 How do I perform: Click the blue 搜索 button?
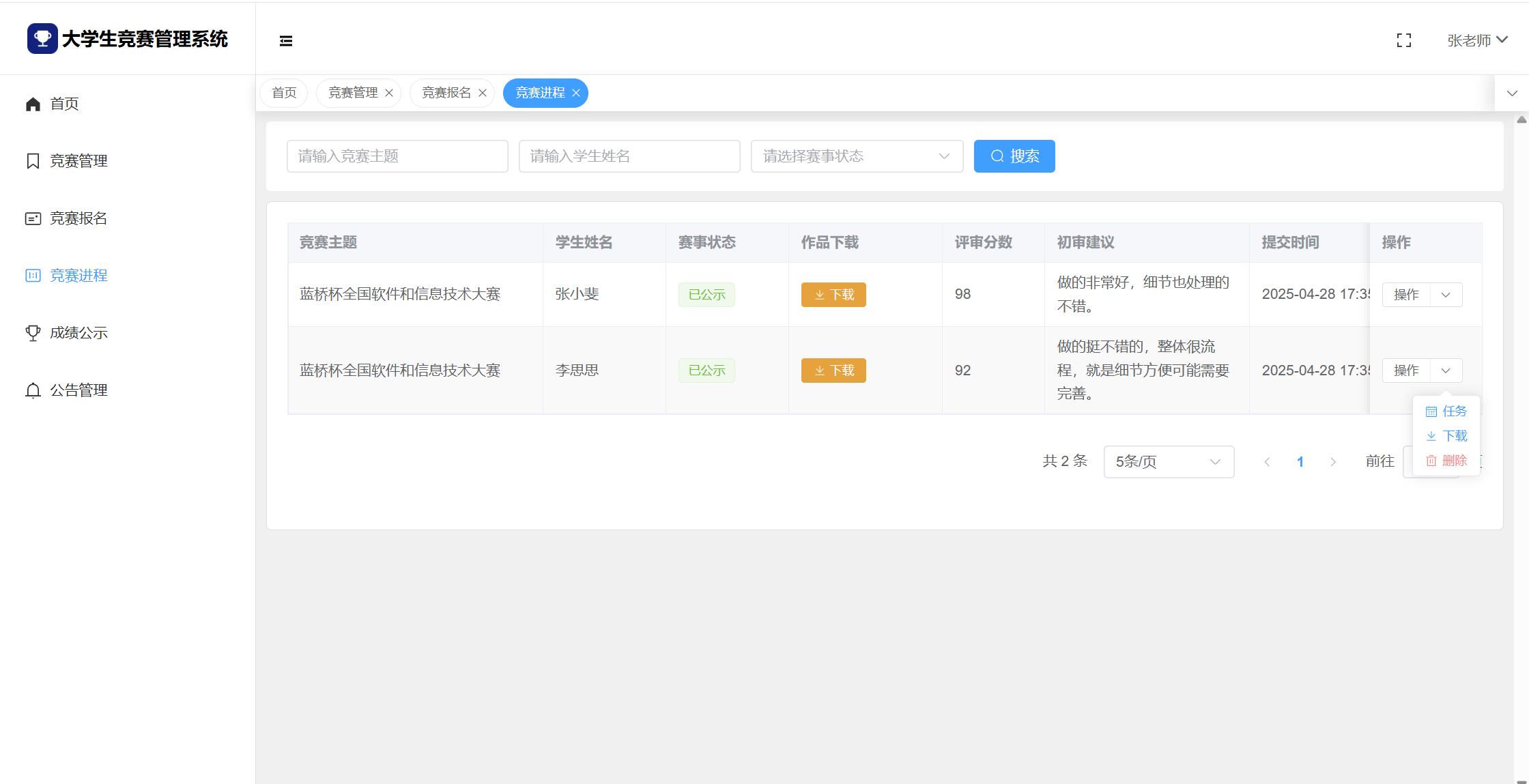click(x=1014, y=156)
